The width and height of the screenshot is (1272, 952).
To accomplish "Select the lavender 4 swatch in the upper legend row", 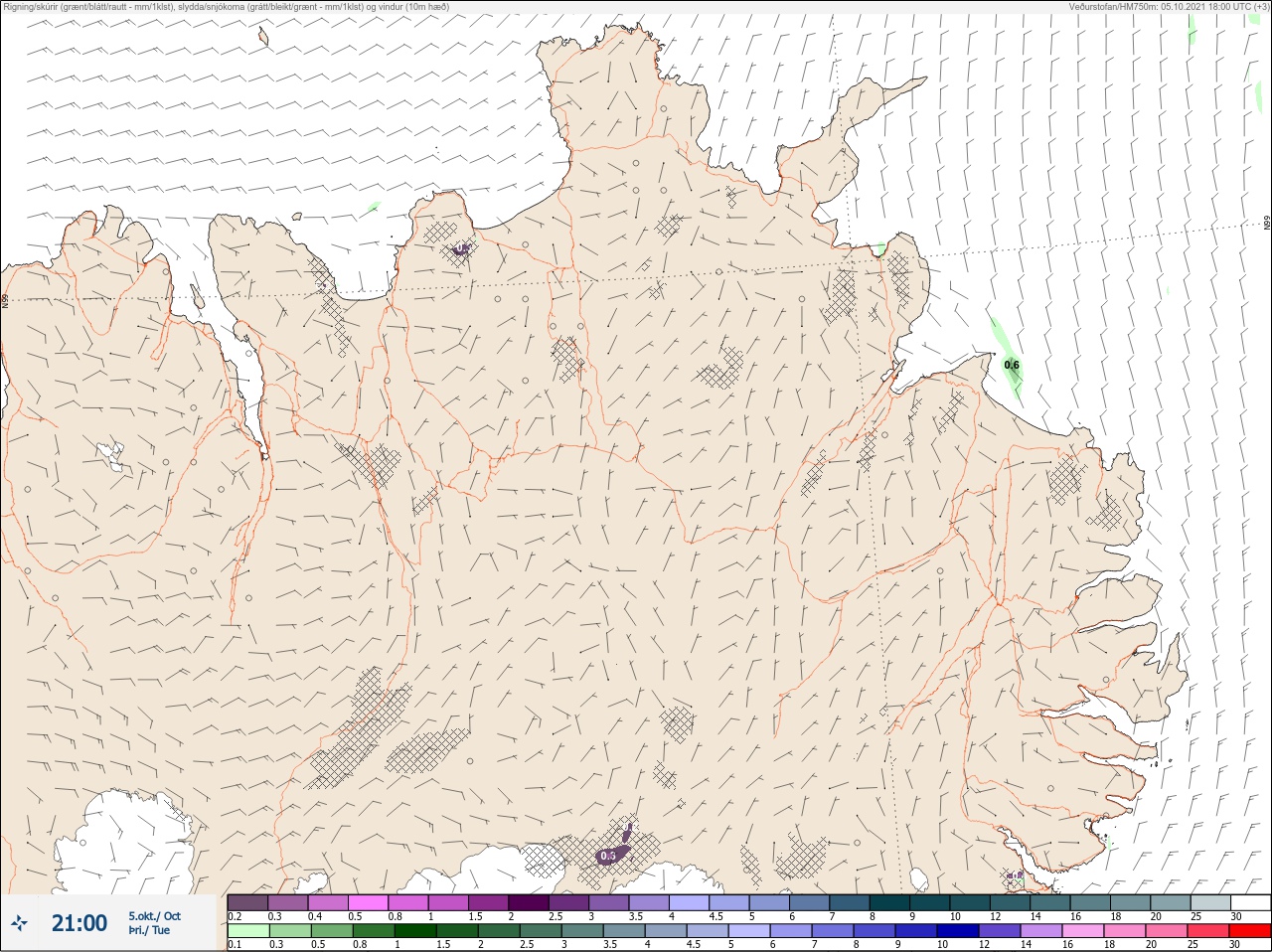I will tap(691, 902).
